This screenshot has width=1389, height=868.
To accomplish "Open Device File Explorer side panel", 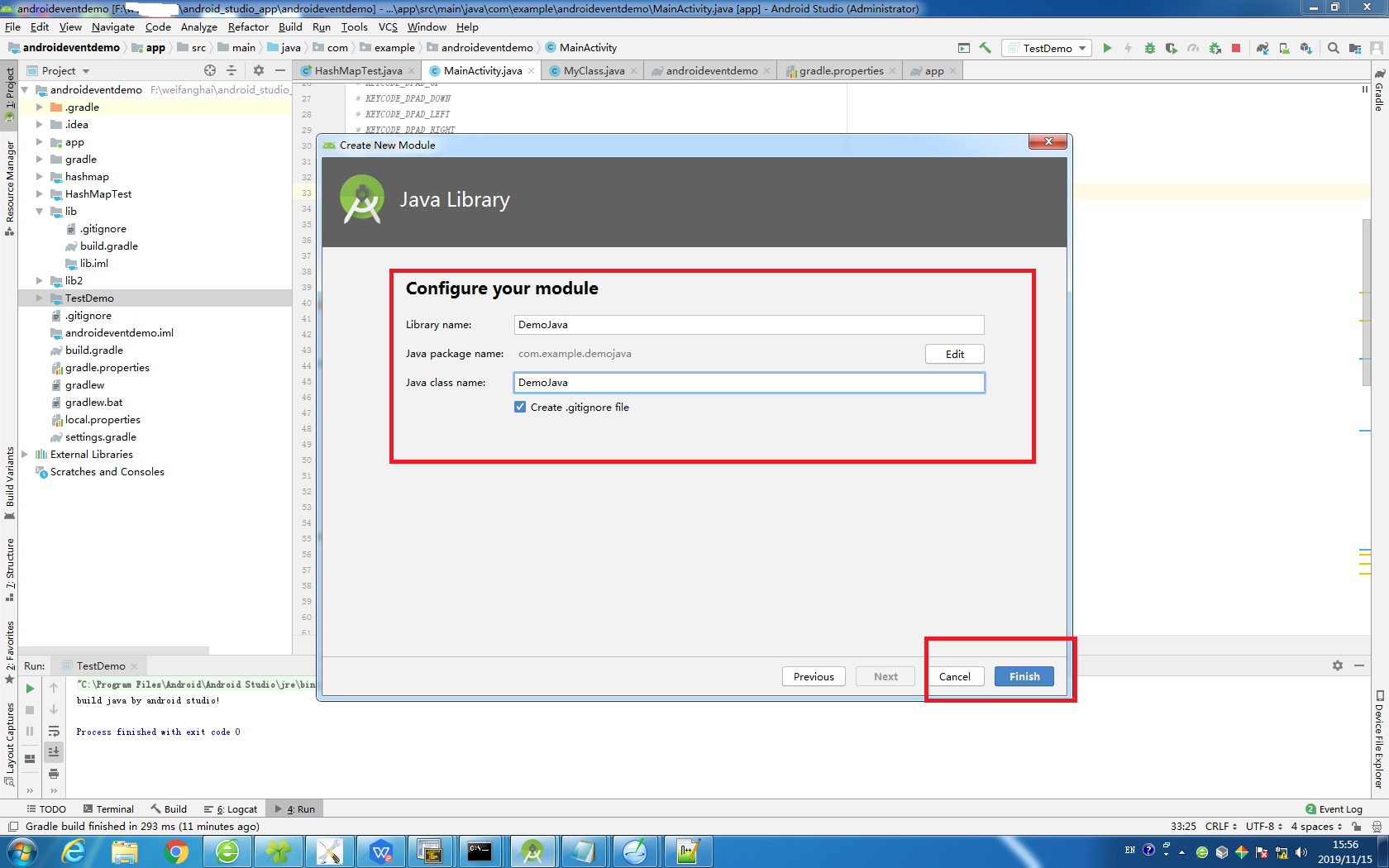I will tap(1379, 741).
